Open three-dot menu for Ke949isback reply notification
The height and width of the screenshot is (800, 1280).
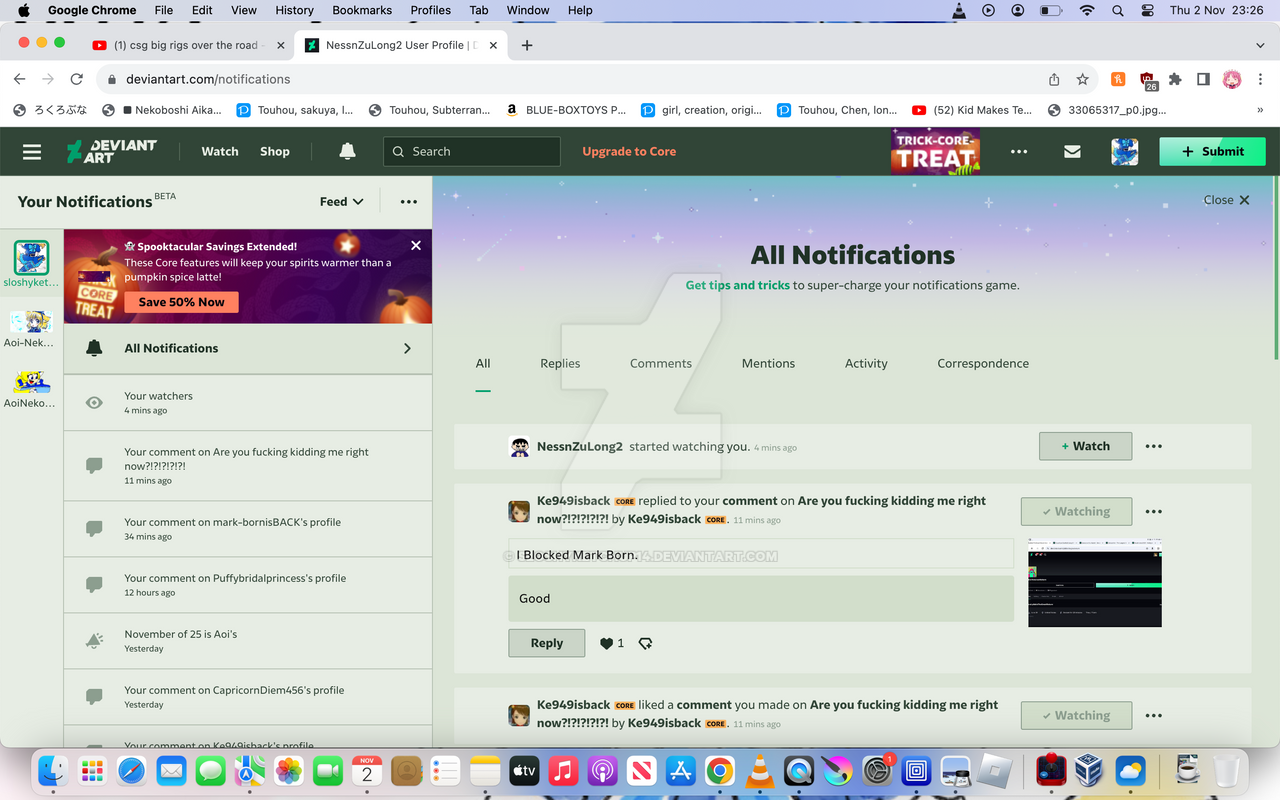point(1153,511)
